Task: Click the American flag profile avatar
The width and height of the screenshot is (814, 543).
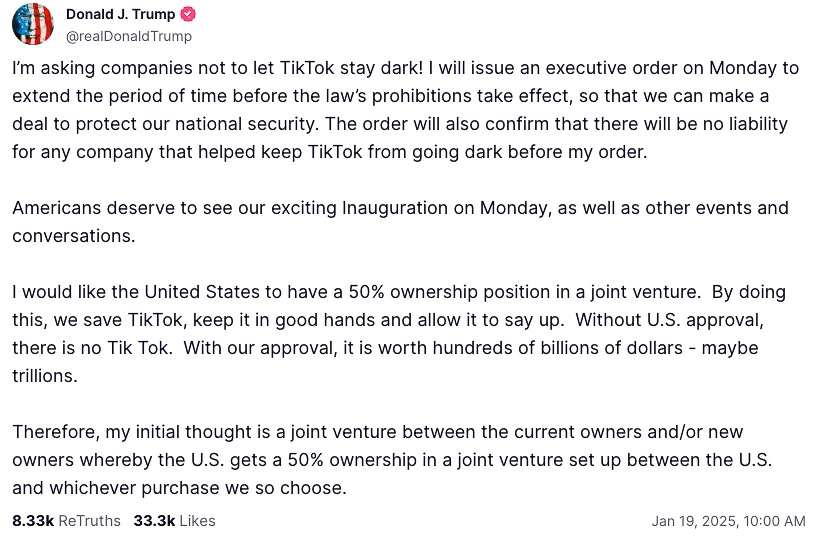Action: pyautogui.click(x=33, y=24)
